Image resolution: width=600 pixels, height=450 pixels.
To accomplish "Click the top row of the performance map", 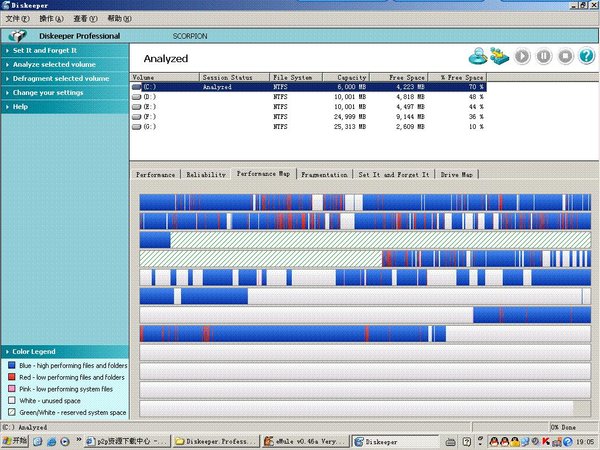I will click(x=365, y=202).
